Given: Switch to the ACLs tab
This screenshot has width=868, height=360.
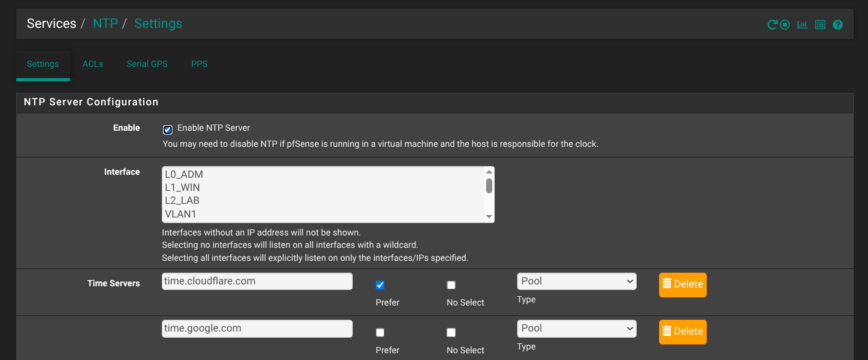Looking at the screenshot, I should click(92, 64).
